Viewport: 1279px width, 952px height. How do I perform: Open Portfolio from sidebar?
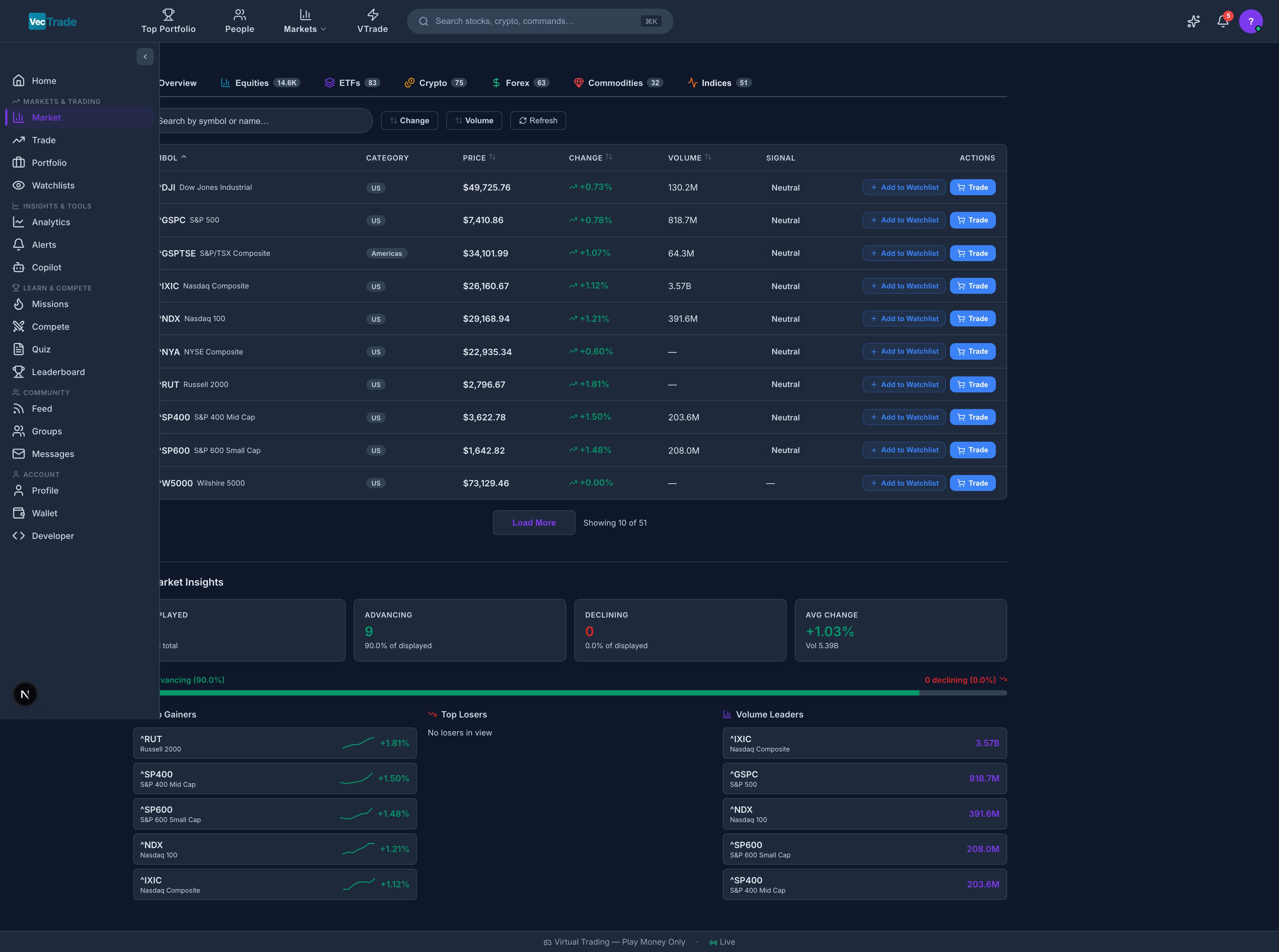[x=80, y=163]
